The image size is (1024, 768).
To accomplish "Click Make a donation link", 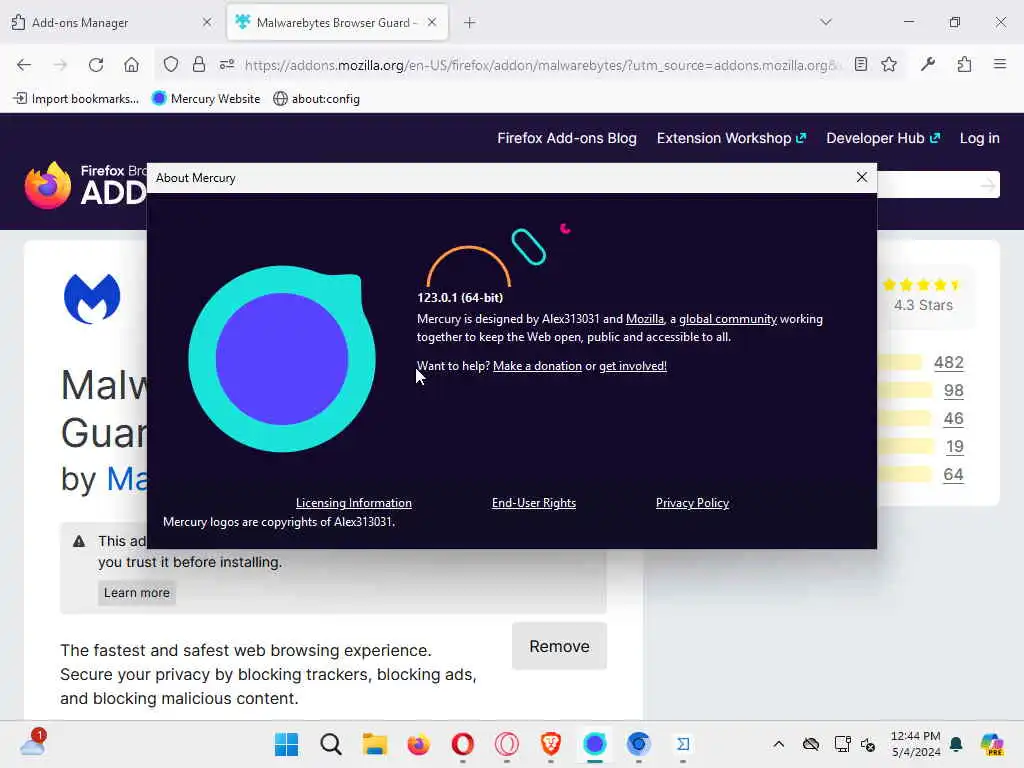I will [537, 366].
